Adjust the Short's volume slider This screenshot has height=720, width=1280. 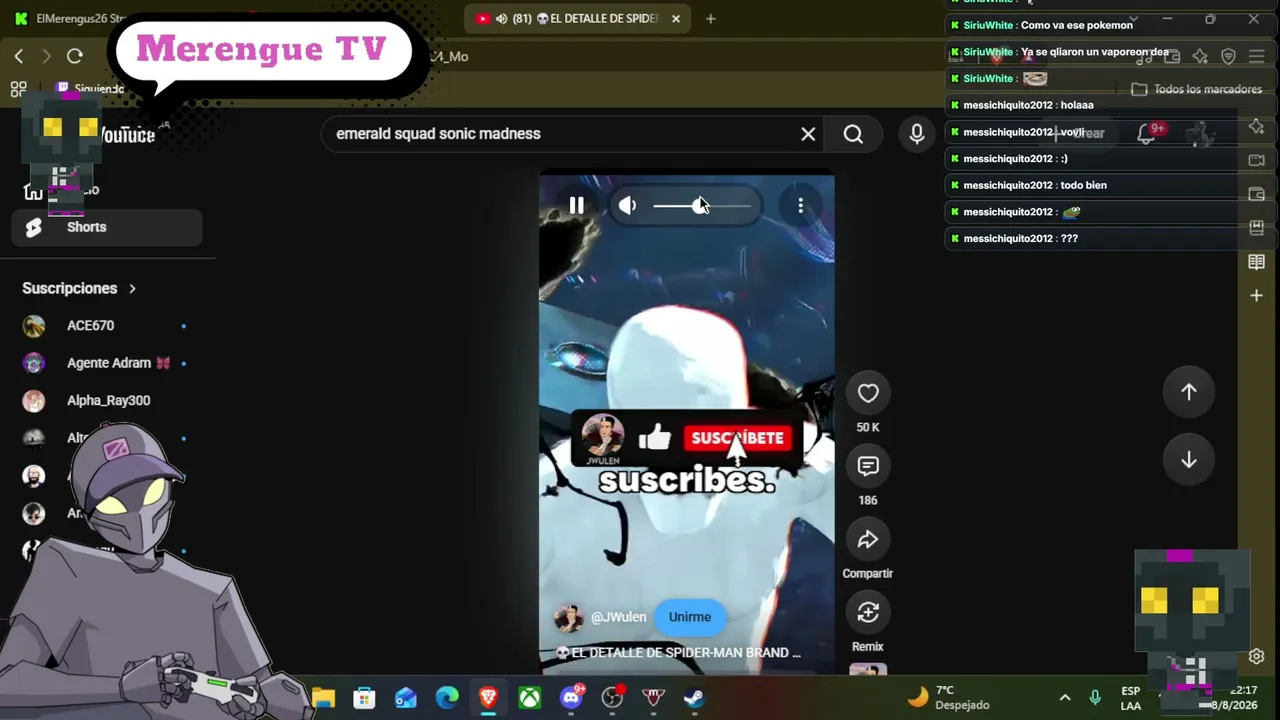click(x=701, y=206)
